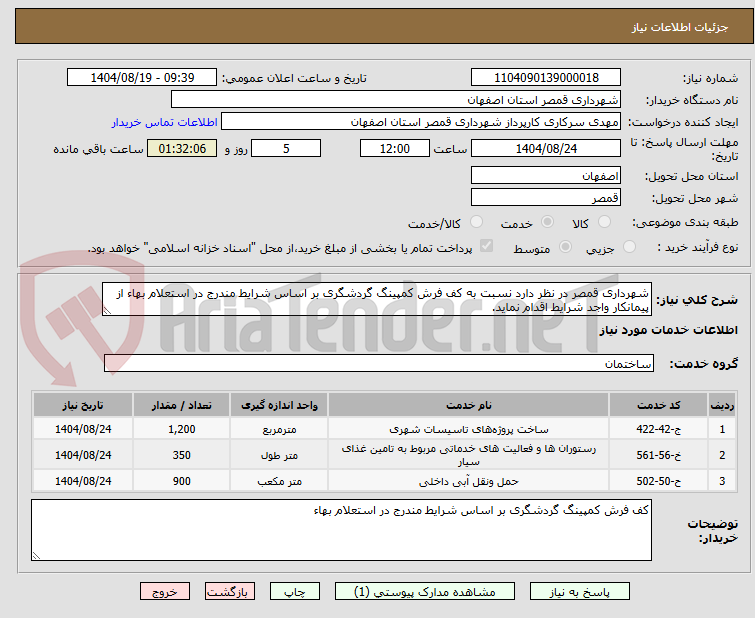The image size is (755, 618).
Task: Click need date in row 1
Action: [x=83, y=429]
